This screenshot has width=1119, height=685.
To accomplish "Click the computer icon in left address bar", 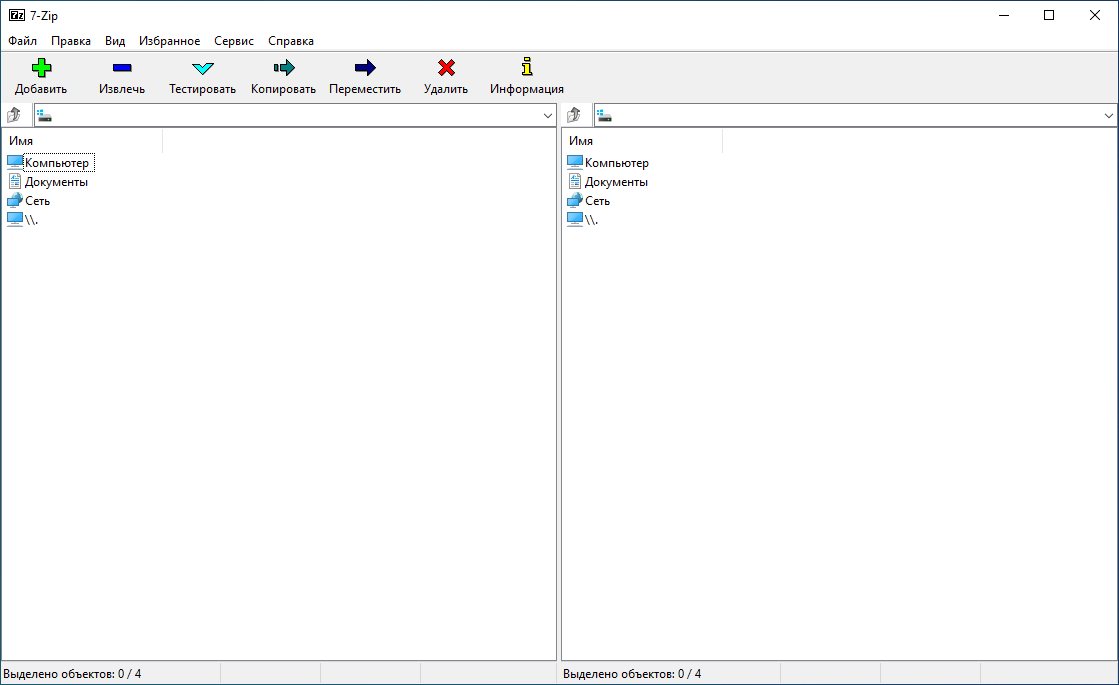I will pos(43,114).
